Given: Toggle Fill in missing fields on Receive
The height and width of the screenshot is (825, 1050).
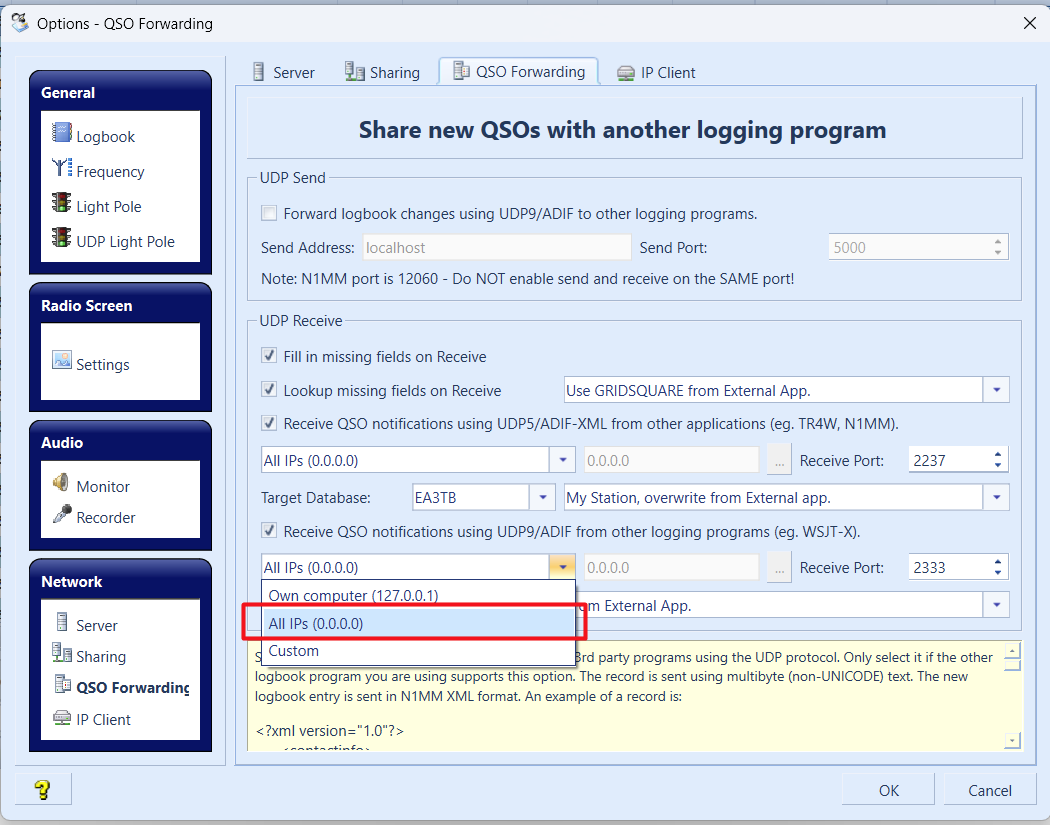Looking at the screenshot, I should point(269,356).
